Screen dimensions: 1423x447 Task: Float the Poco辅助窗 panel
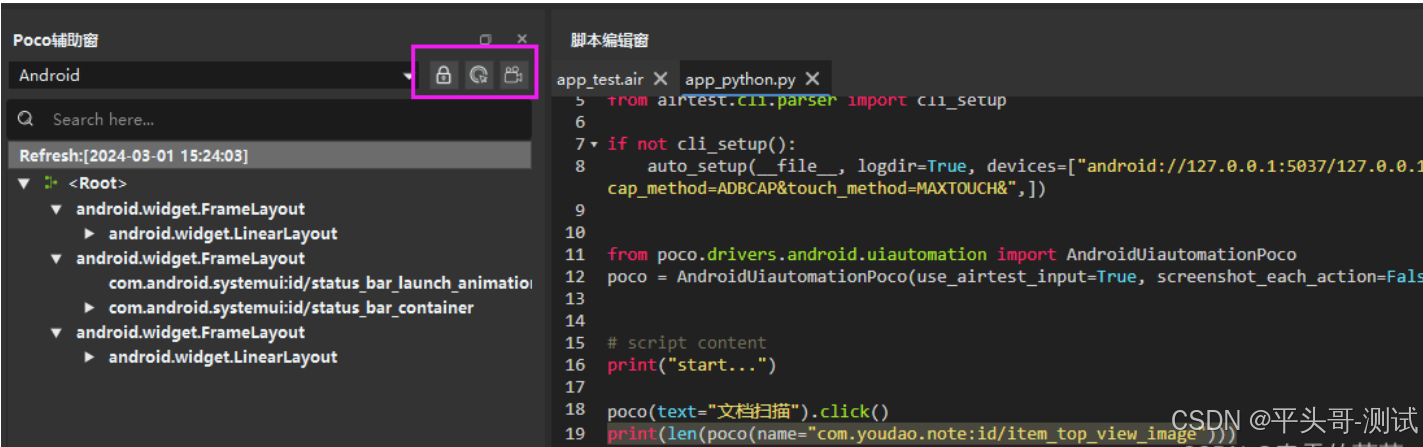click(486, 40)
